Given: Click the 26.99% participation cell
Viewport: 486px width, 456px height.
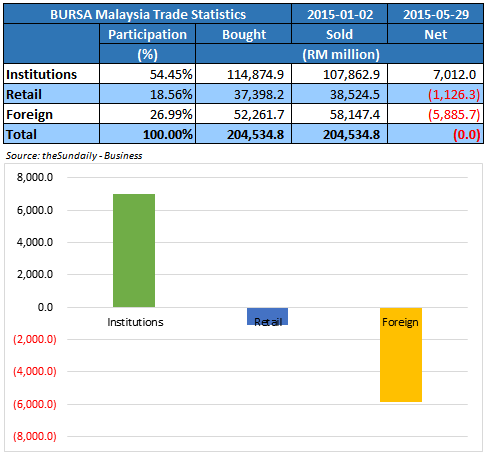Looking at the screenshot, I should click(147, 114).
